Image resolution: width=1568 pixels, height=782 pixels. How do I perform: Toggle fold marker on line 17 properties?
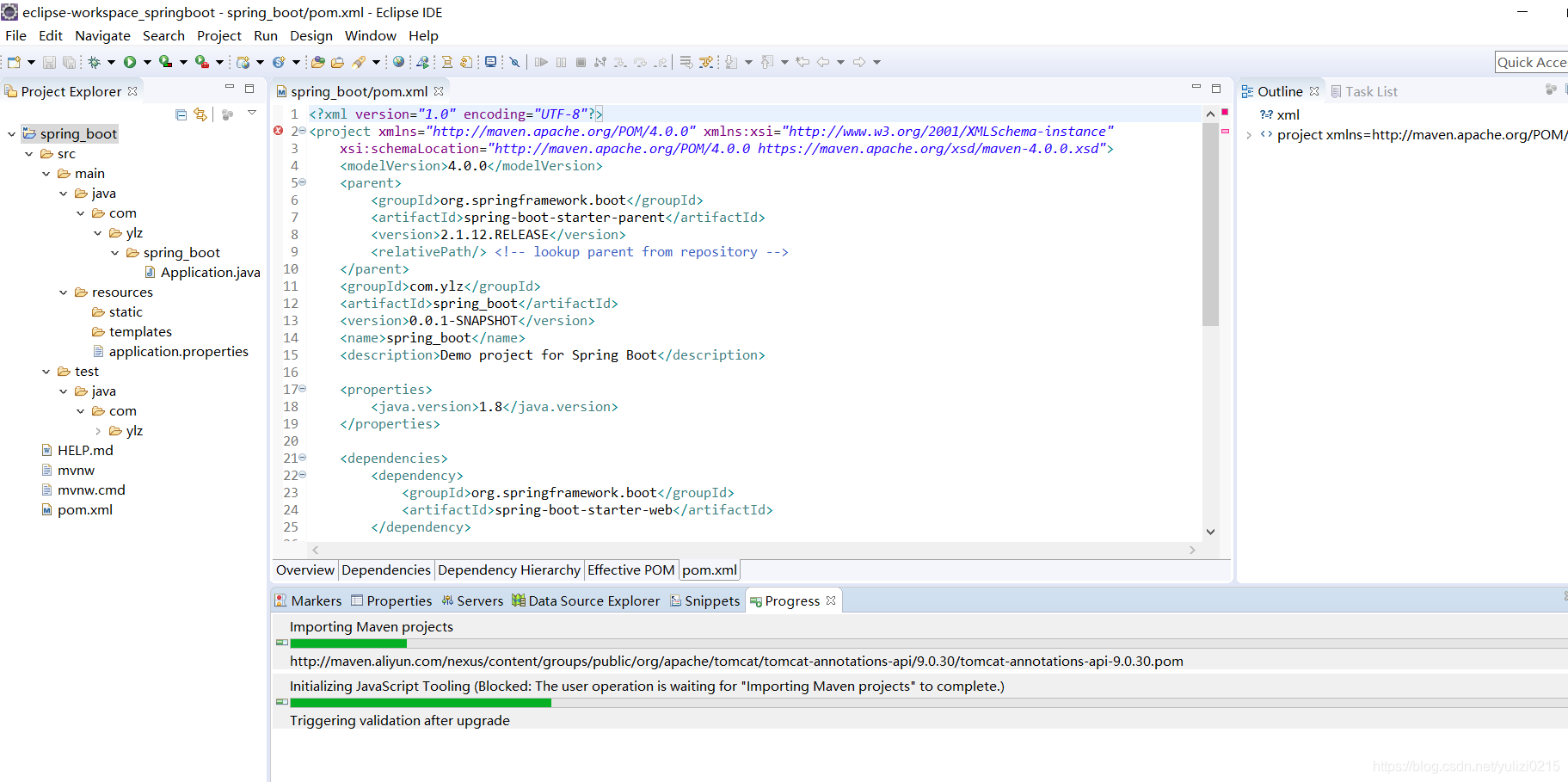(302, 389)
